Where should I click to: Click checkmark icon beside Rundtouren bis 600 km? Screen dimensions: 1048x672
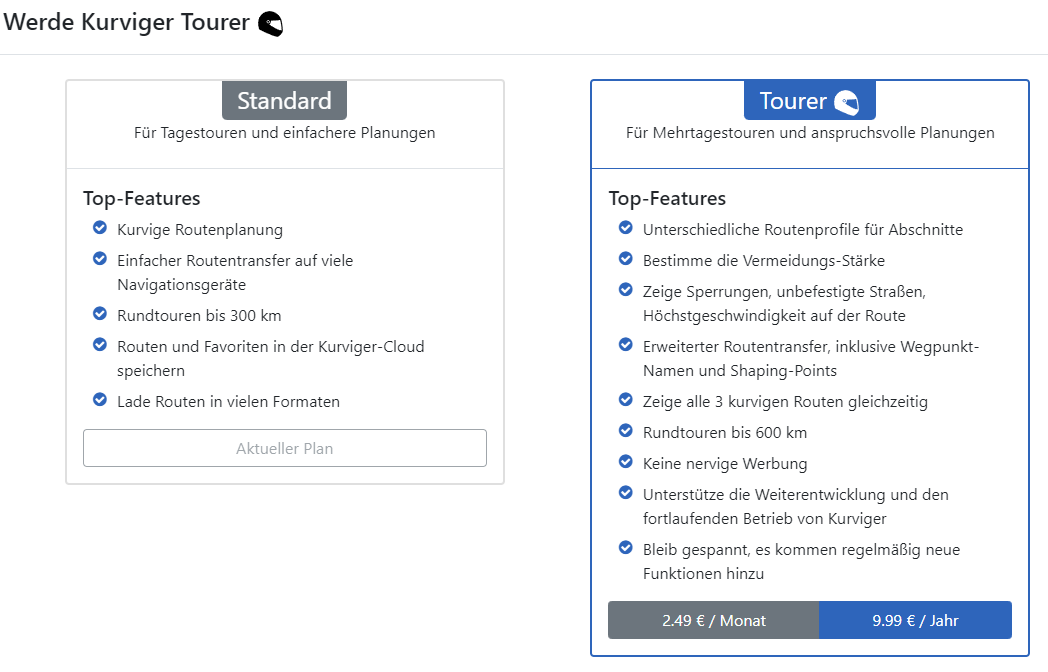[626, 432]
